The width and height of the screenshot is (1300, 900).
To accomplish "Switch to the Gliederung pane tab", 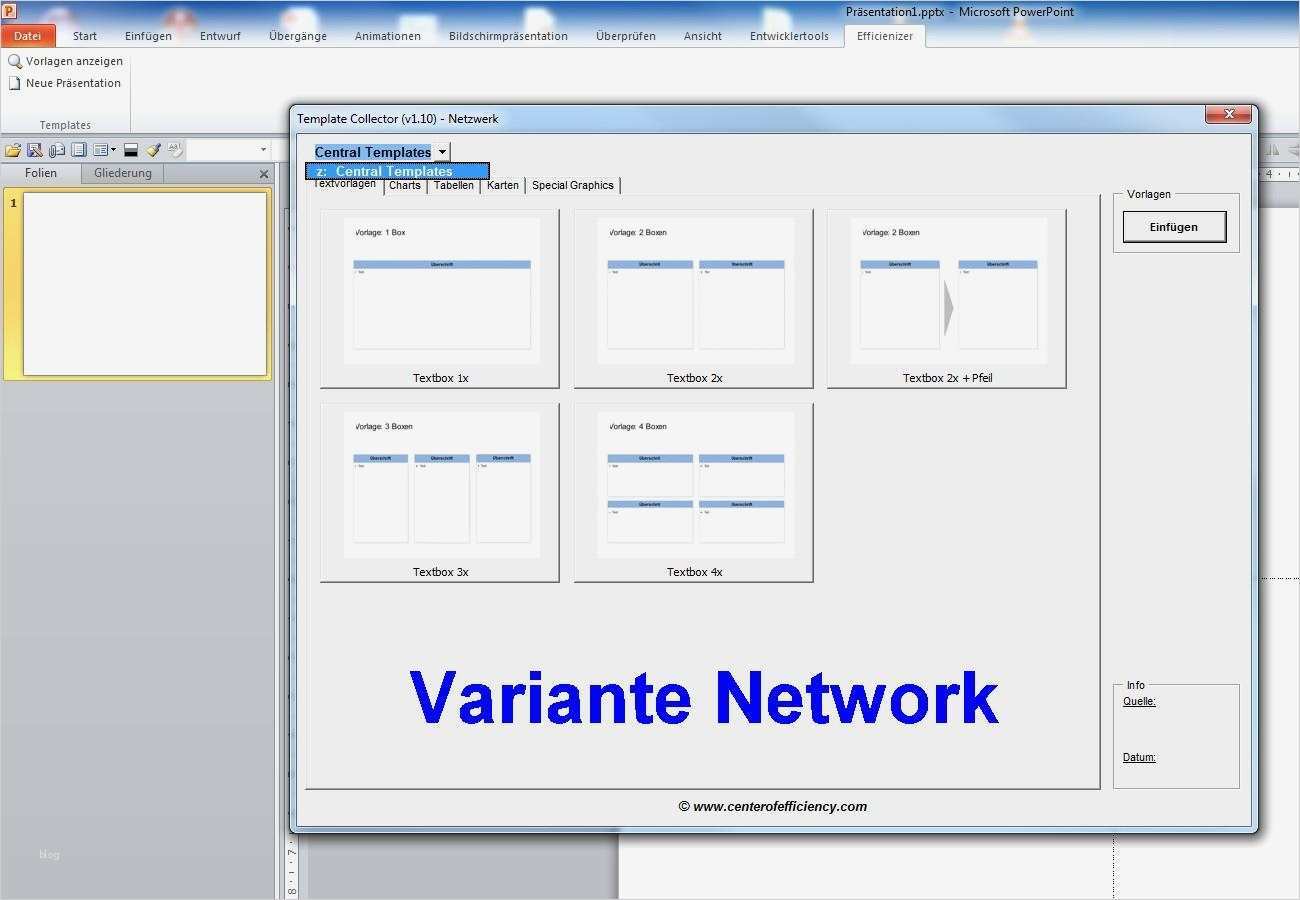I will coord(123,173).
